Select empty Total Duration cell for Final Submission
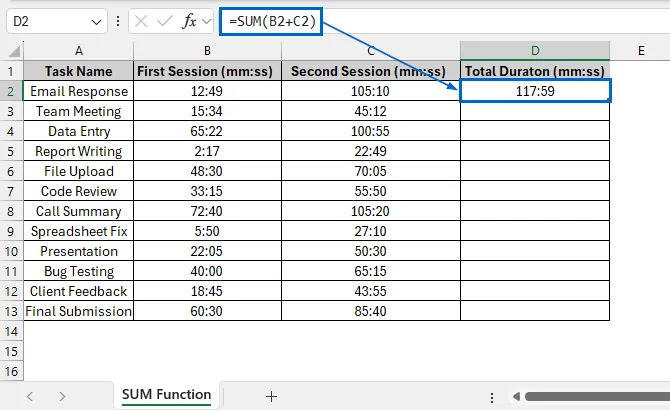This screenshot has height=410, width=670. [535, 311]
